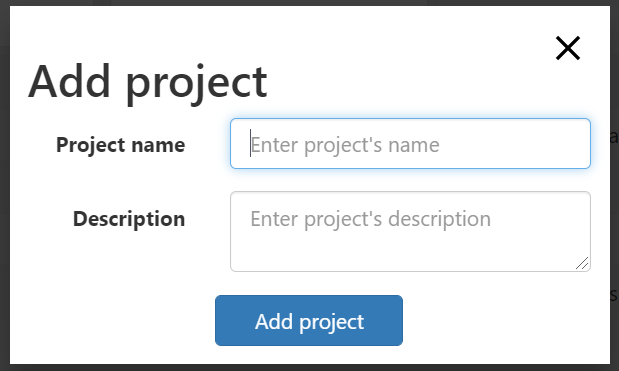Click the bold "Project name" text
This screenshot has width=619, height=371.
coord(120,144)
